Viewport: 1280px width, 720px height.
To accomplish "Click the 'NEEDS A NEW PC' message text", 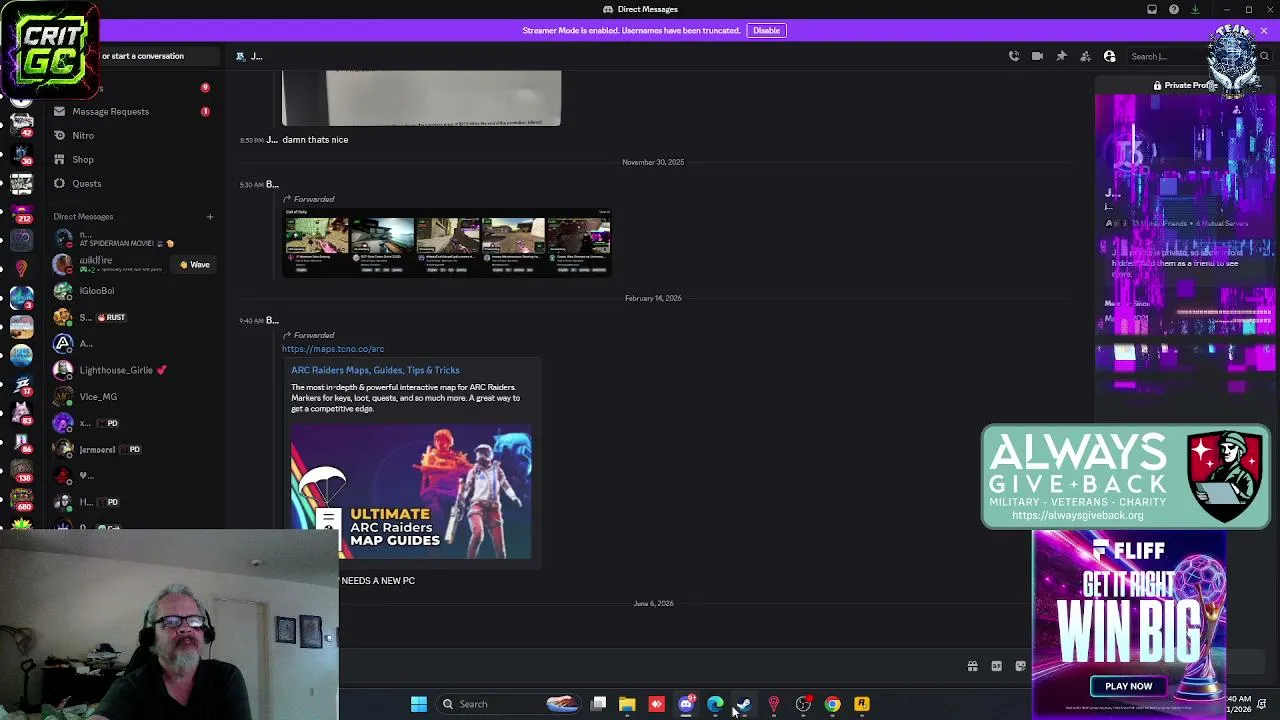I will coord(378,581).
